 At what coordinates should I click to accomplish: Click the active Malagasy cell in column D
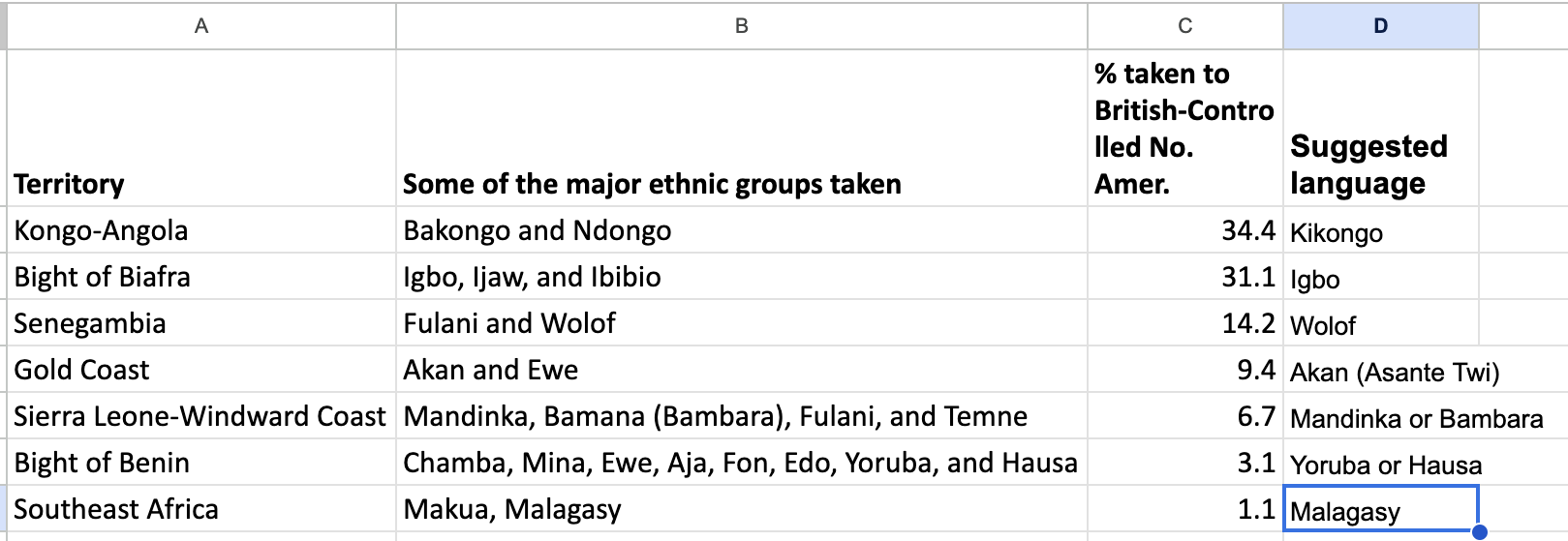(1381, 508)
